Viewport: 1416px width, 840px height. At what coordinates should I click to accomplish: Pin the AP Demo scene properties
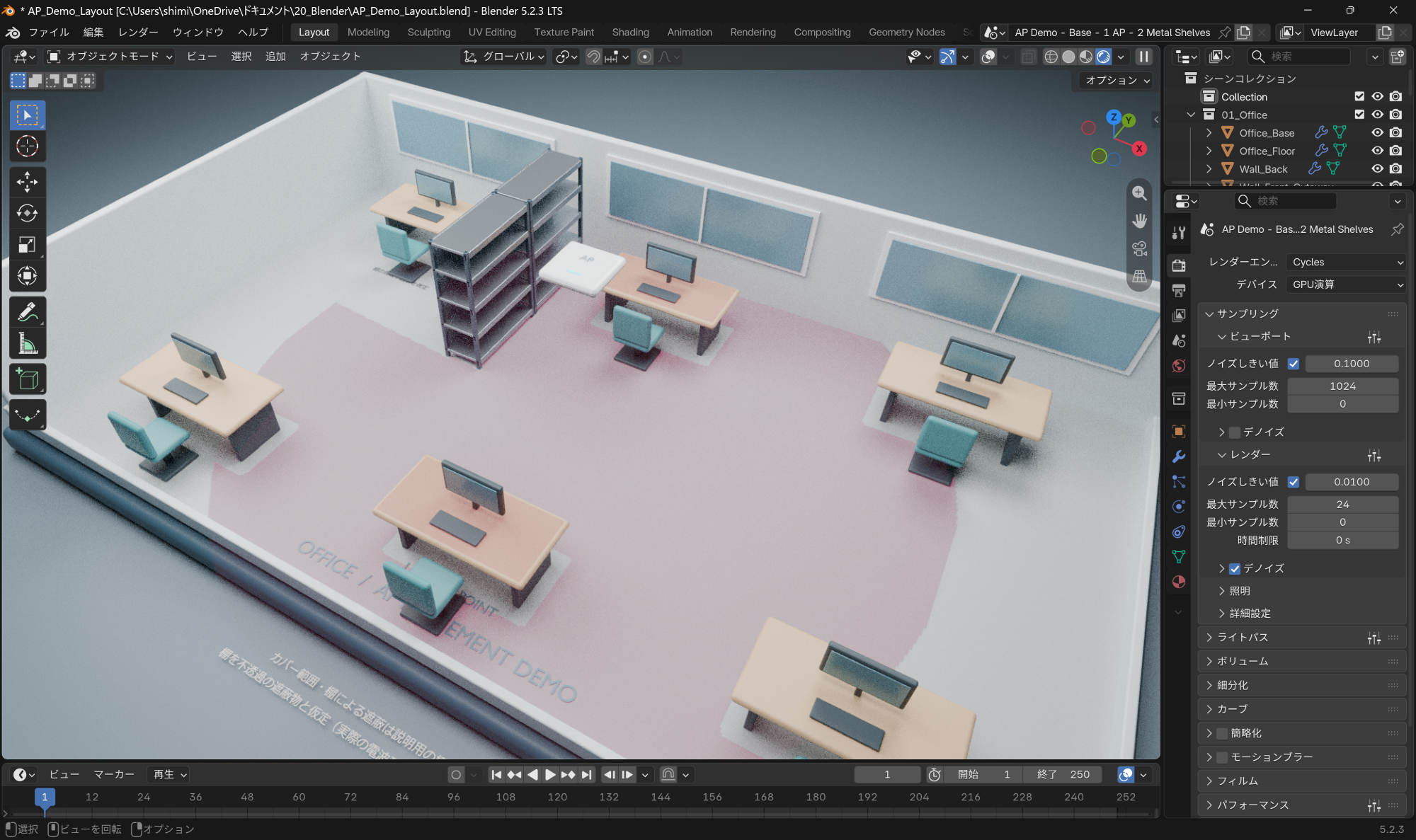pos(1398,229)
